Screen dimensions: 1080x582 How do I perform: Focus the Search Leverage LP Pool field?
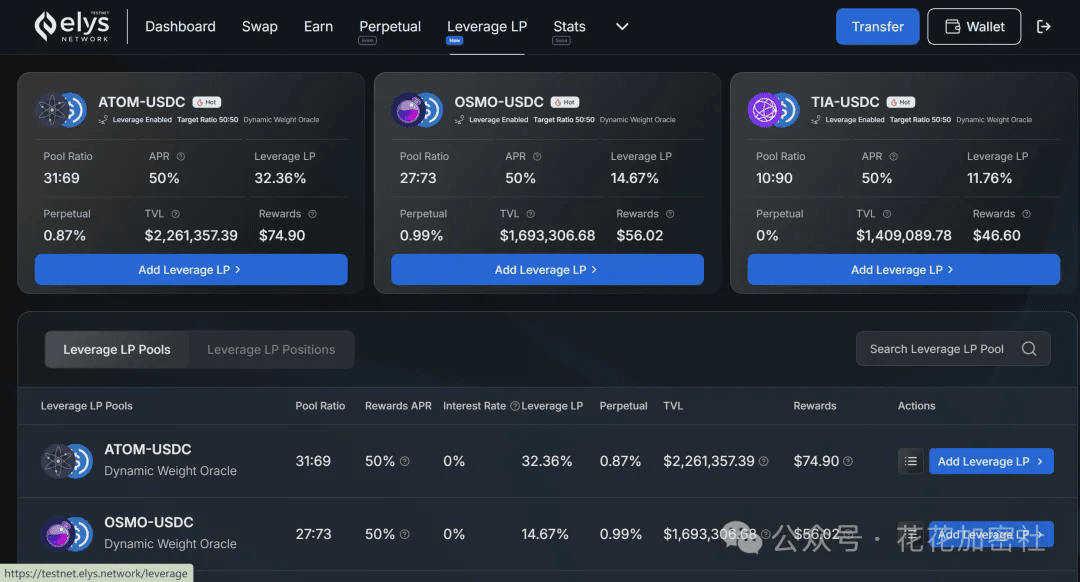pyautogui.click(x=953, y=349)
